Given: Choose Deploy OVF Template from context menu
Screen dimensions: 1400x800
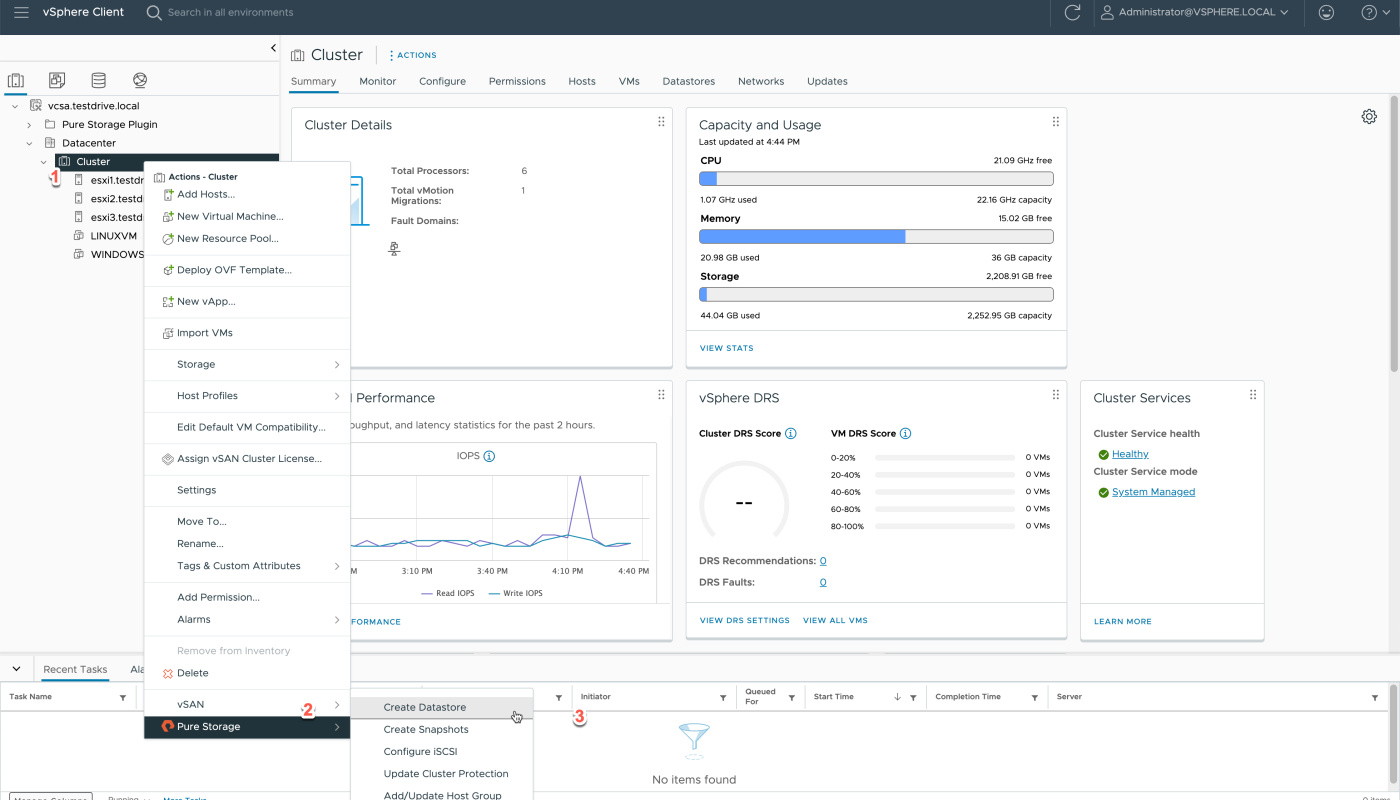Looking at the screenshot, I should coord(234,270).
